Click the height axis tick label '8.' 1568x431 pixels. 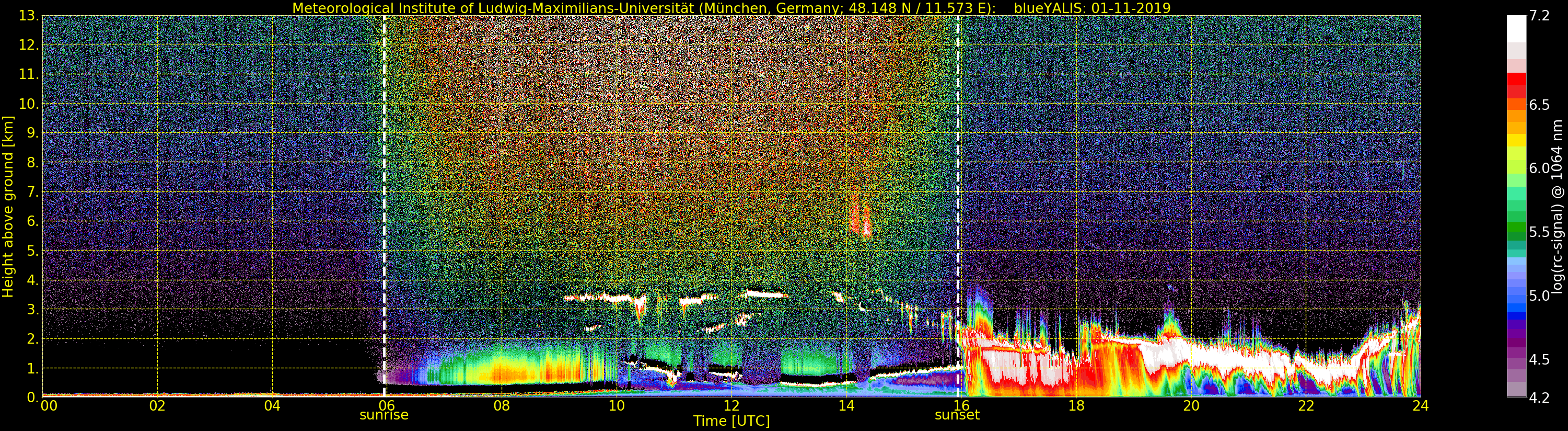[x=33, y=162]
